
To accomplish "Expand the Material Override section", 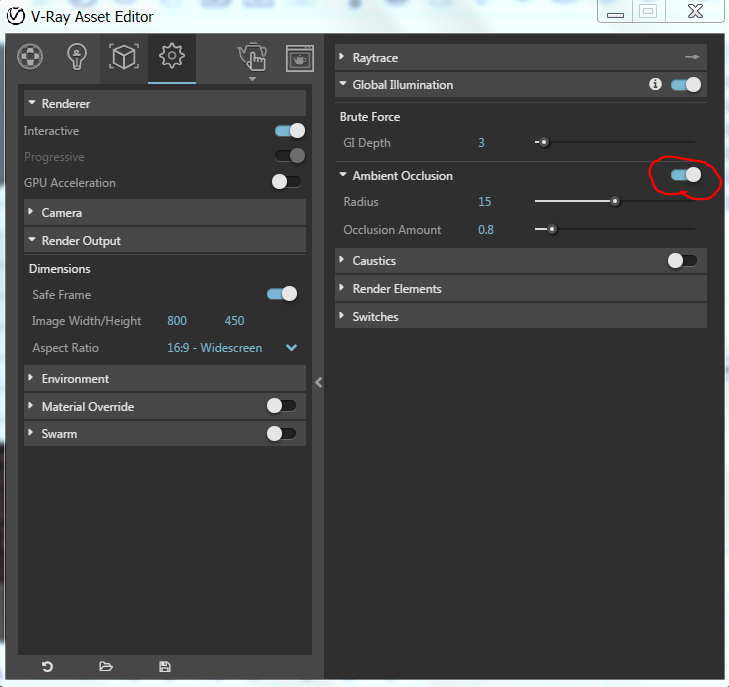I will [x=31, y=405].
